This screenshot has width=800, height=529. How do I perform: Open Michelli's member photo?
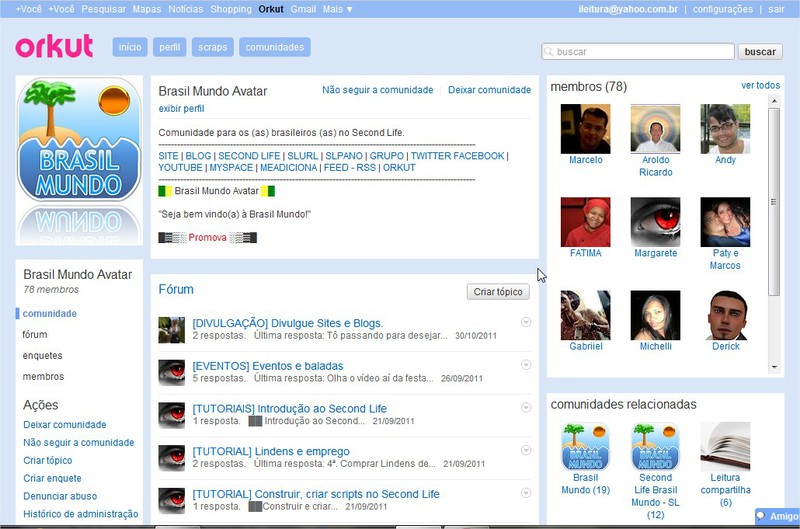tap(655, 315)
